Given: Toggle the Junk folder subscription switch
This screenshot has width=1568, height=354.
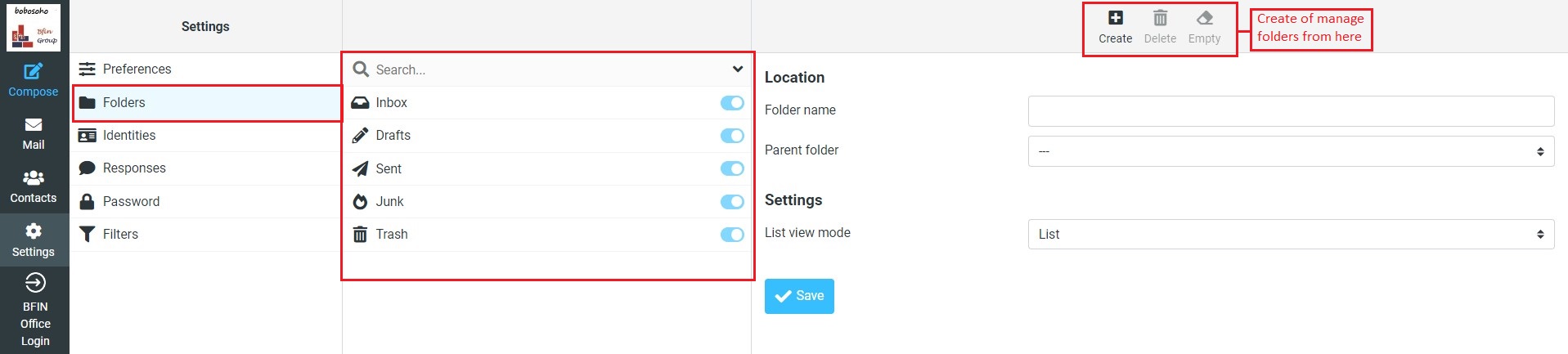Looking at the screenshot, I should (732, 202).
